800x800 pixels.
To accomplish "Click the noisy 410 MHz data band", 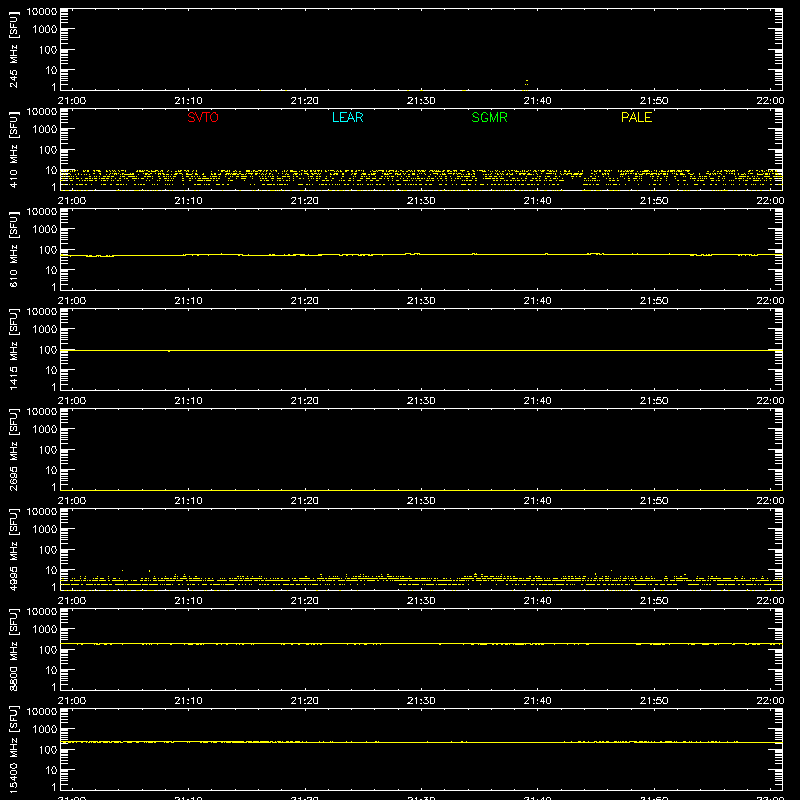I will (x=421, y=178).
